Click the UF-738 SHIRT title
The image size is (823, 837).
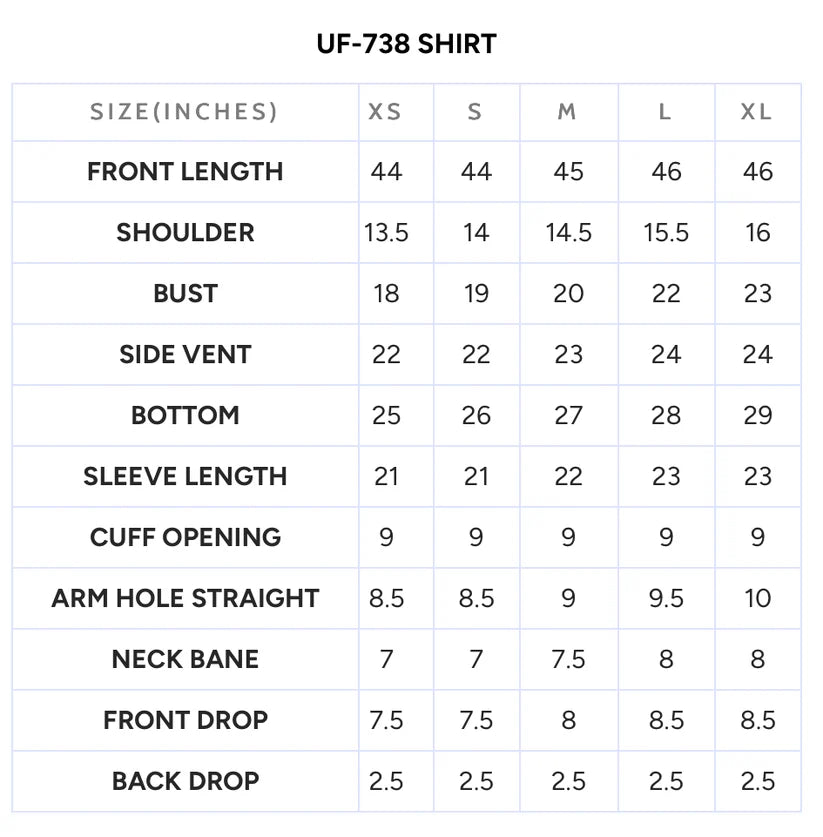[x=406, y=44]
